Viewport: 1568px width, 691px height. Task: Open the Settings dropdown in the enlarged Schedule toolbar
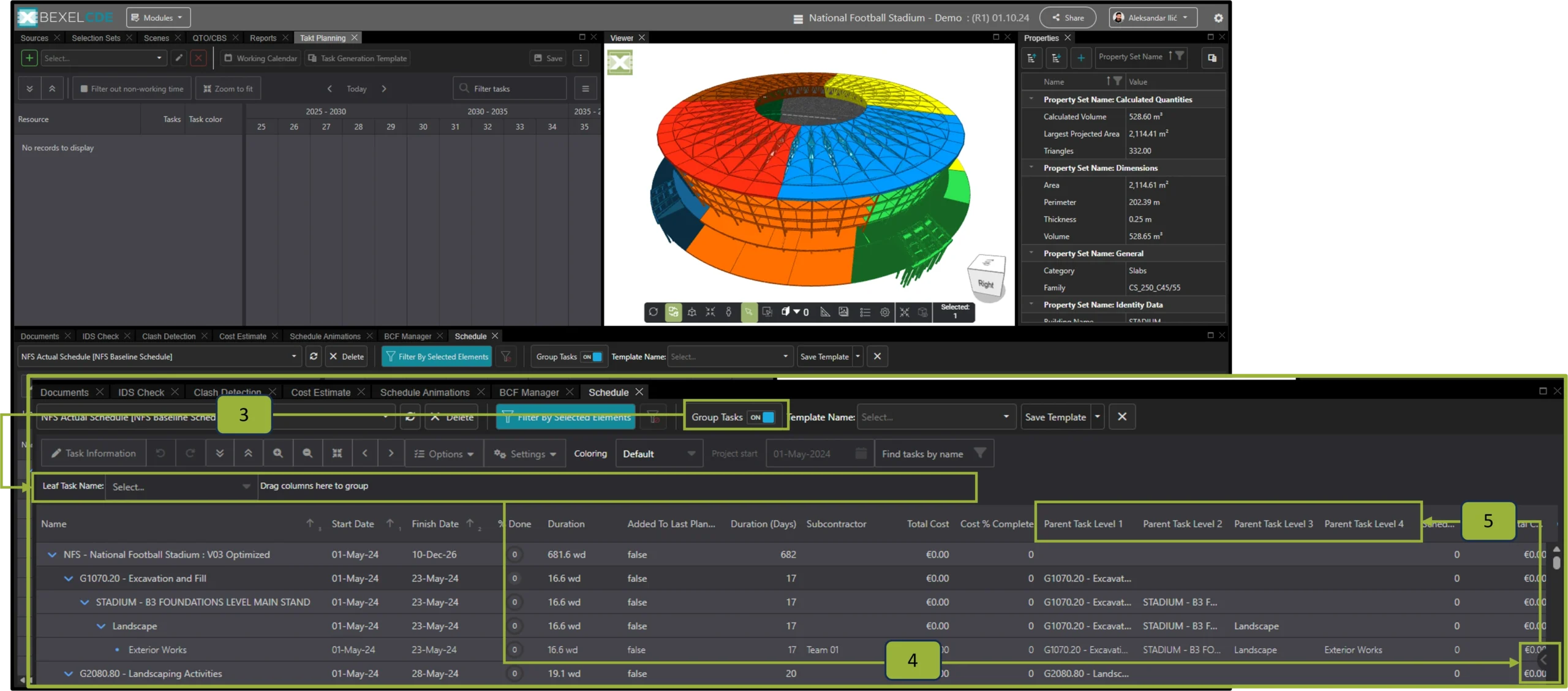(x=525, y=454)
